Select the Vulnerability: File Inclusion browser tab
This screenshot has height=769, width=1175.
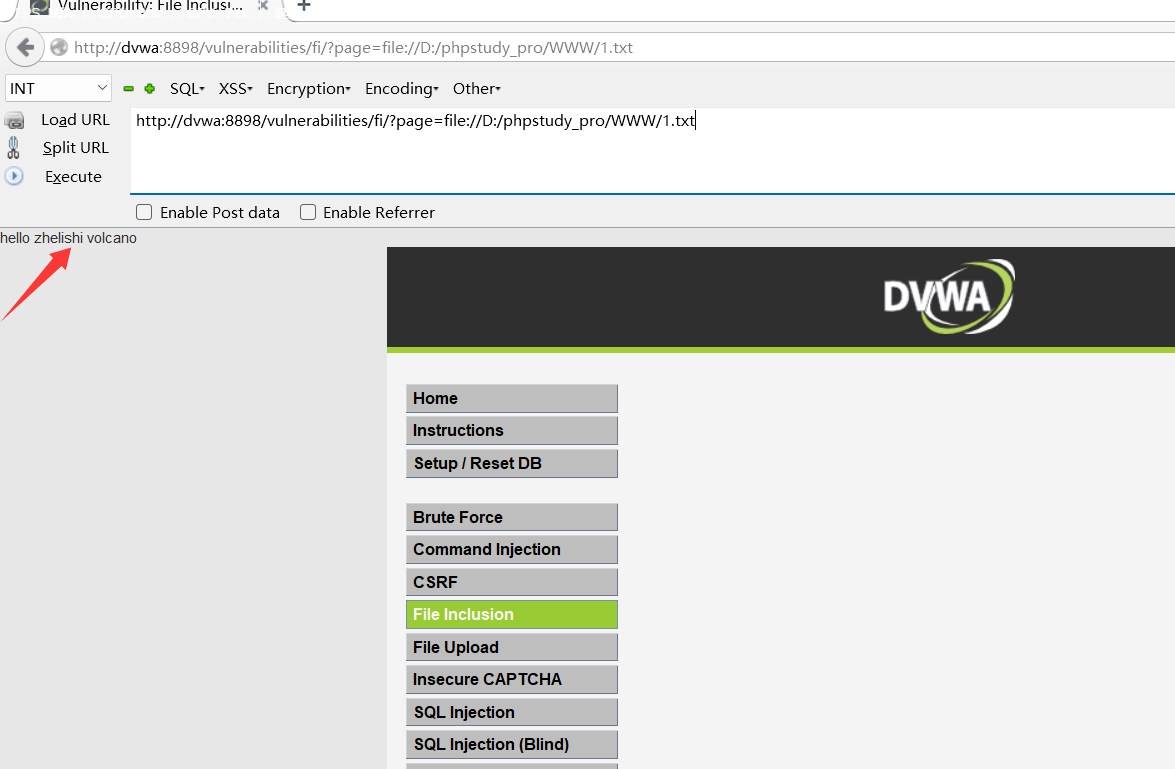pos(150,6)
